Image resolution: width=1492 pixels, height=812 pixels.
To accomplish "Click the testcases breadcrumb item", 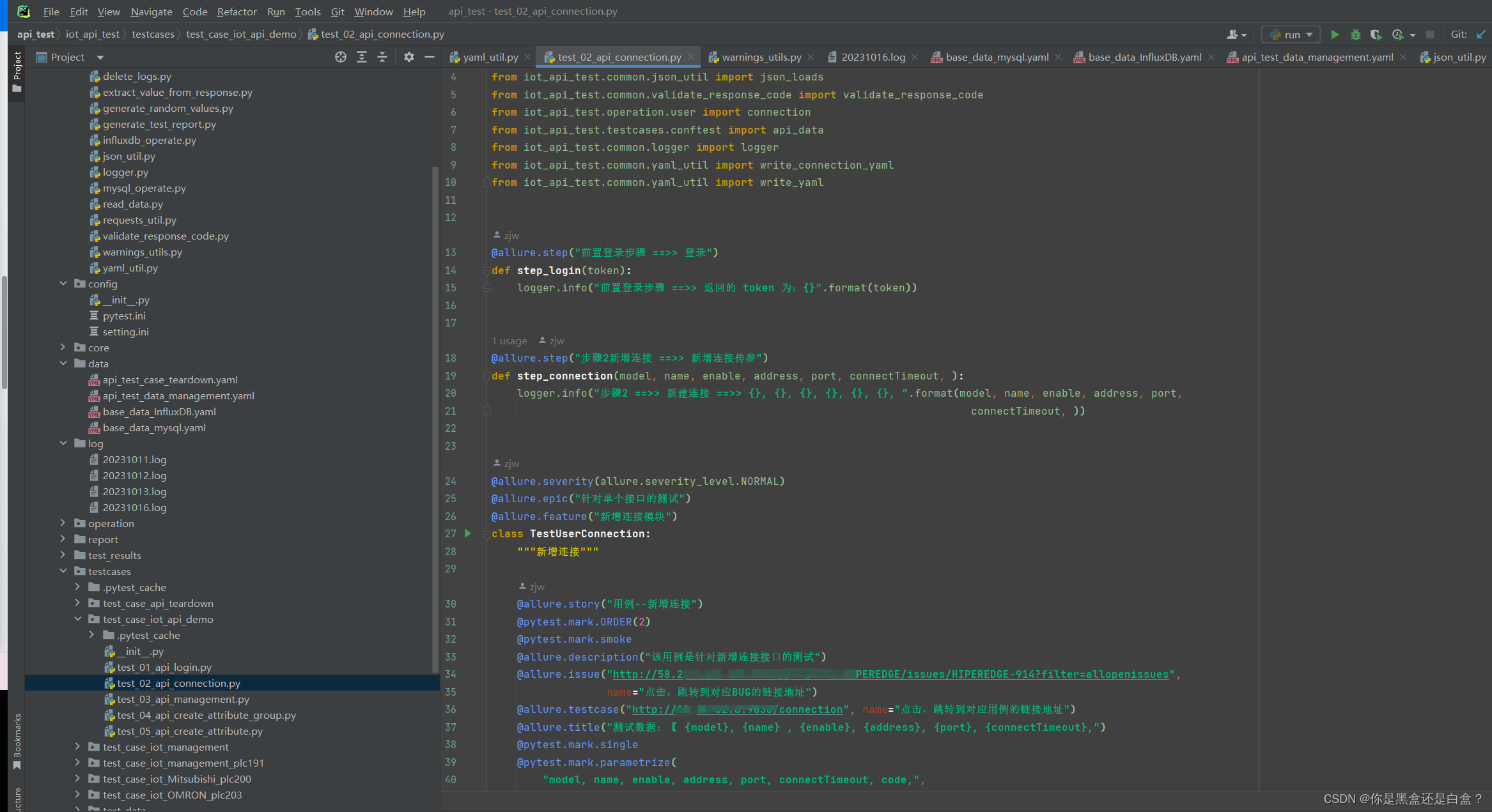I will point(153,34).
